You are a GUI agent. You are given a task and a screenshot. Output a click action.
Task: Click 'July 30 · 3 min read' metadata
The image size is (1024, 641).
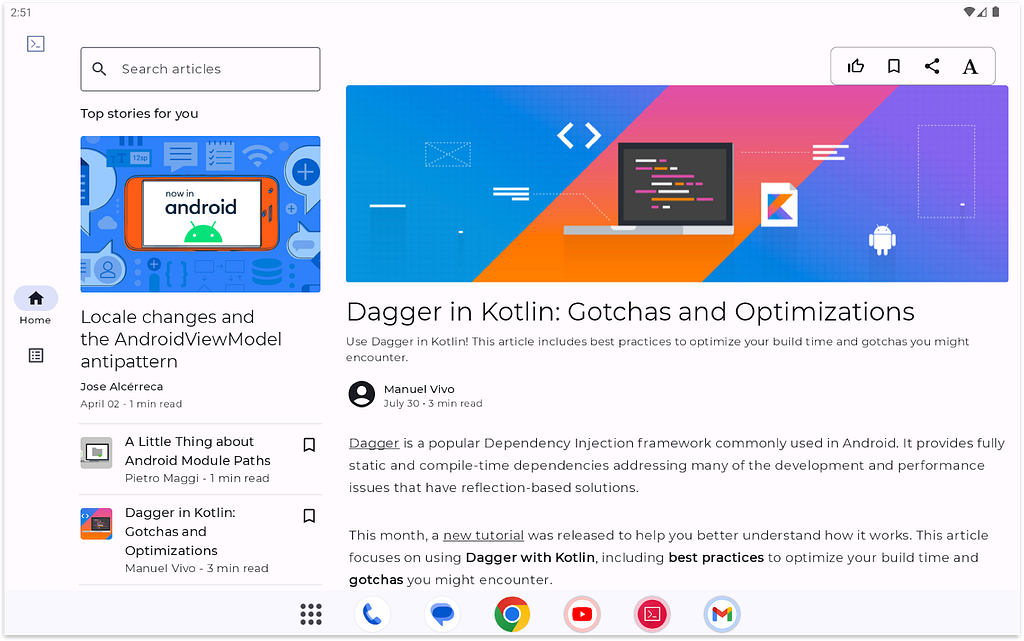432,403
